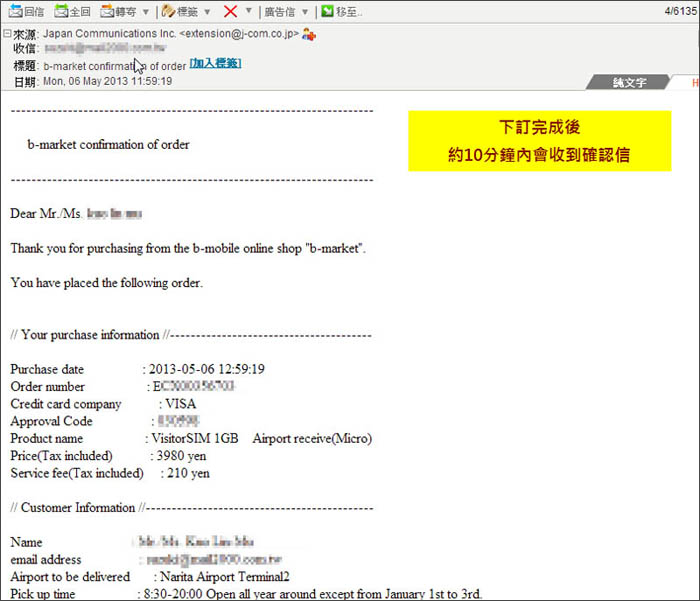Click the sender address extension@j-com.co.jp
Screen dimensions: 700x601
(x=239, y=33)
